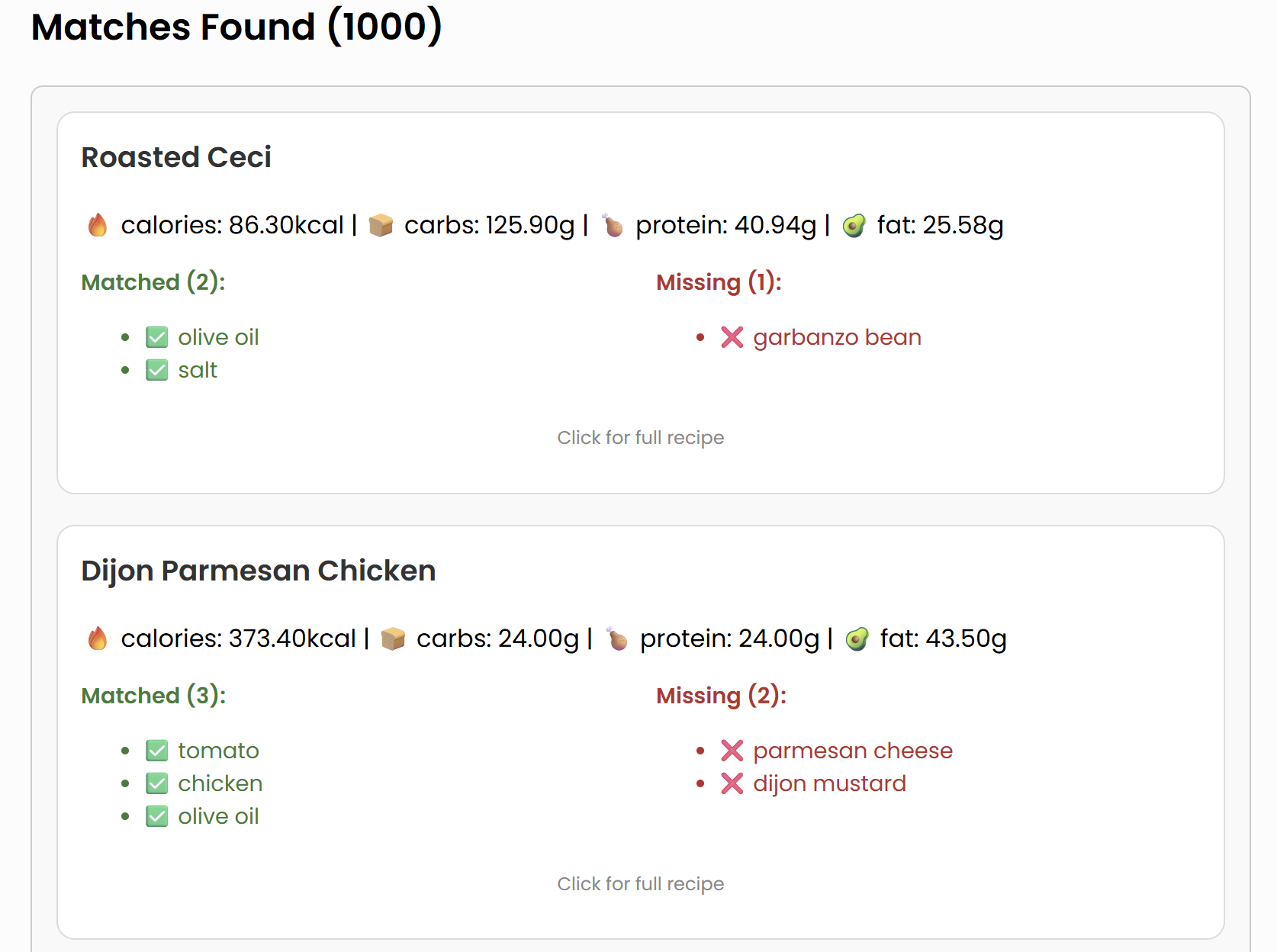The image size is (1277, 952).
Task: Click the avocado icon on Dijon Parmesan Chicken
Action: click(857, 638)
